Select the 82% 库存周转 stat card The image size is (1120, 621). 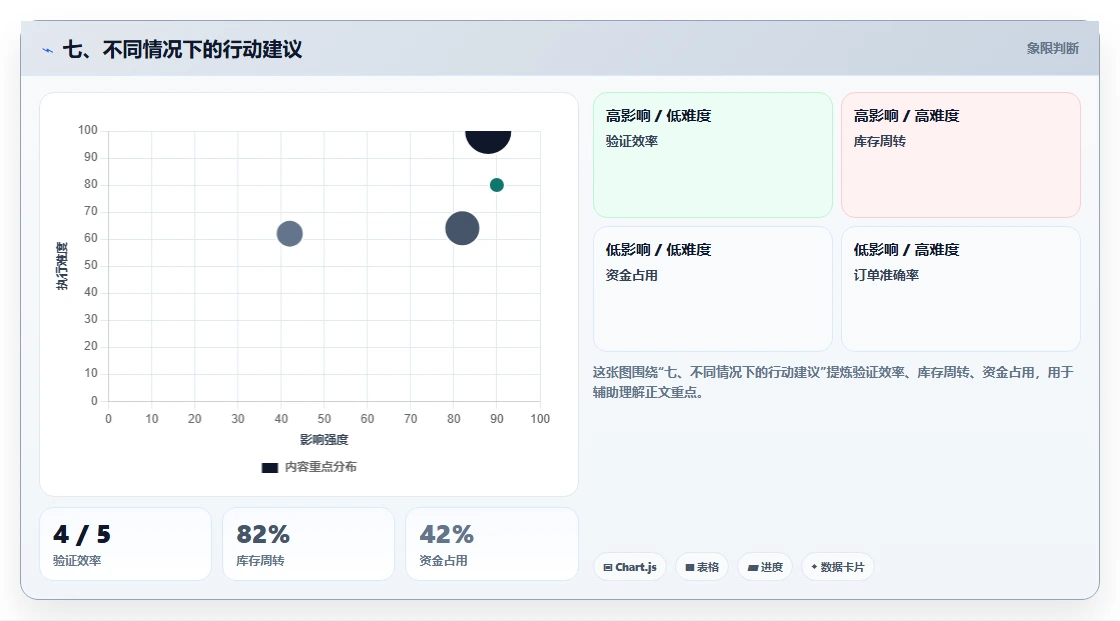tap(309, 544)
